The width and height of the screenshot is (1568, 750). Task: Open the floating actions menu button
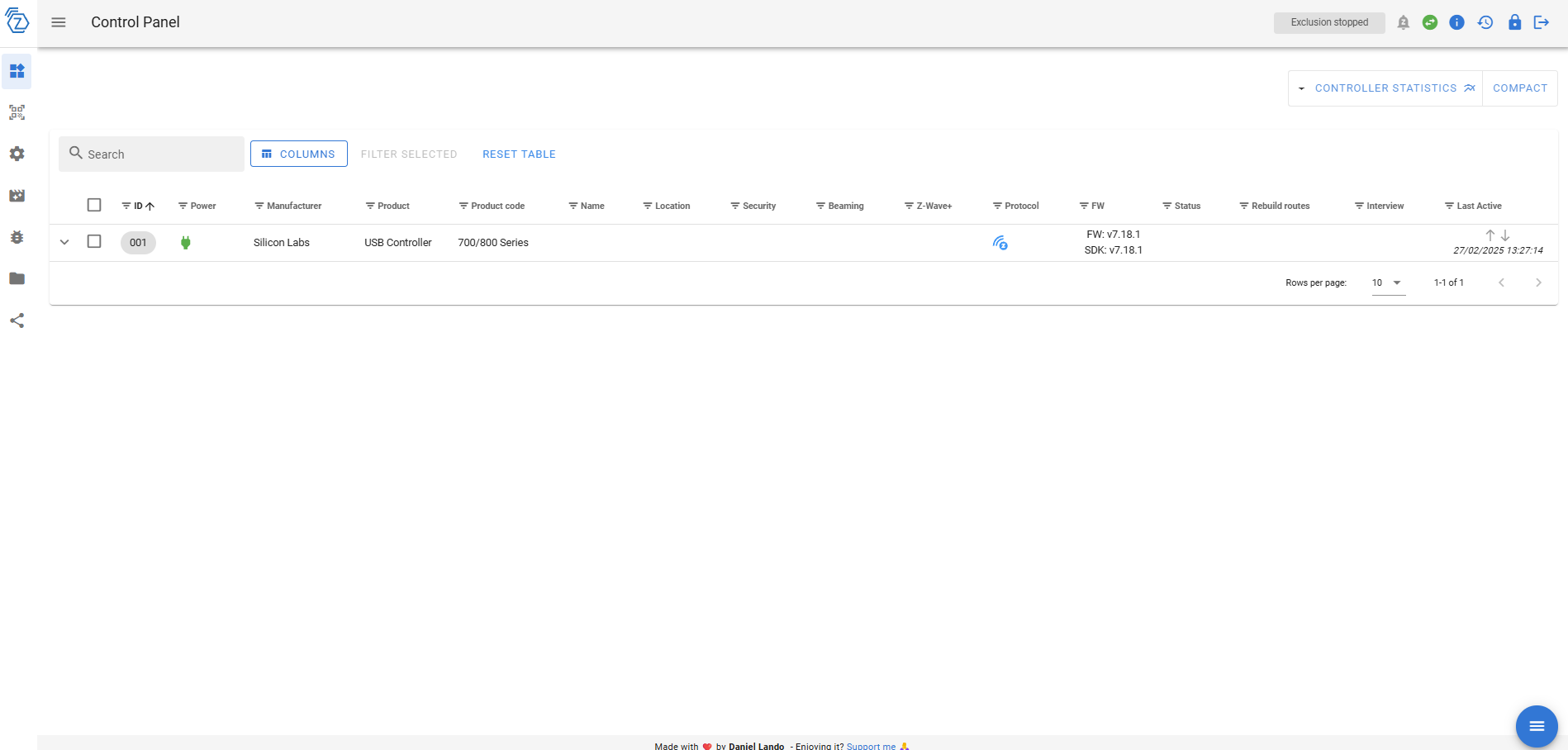1536,726
